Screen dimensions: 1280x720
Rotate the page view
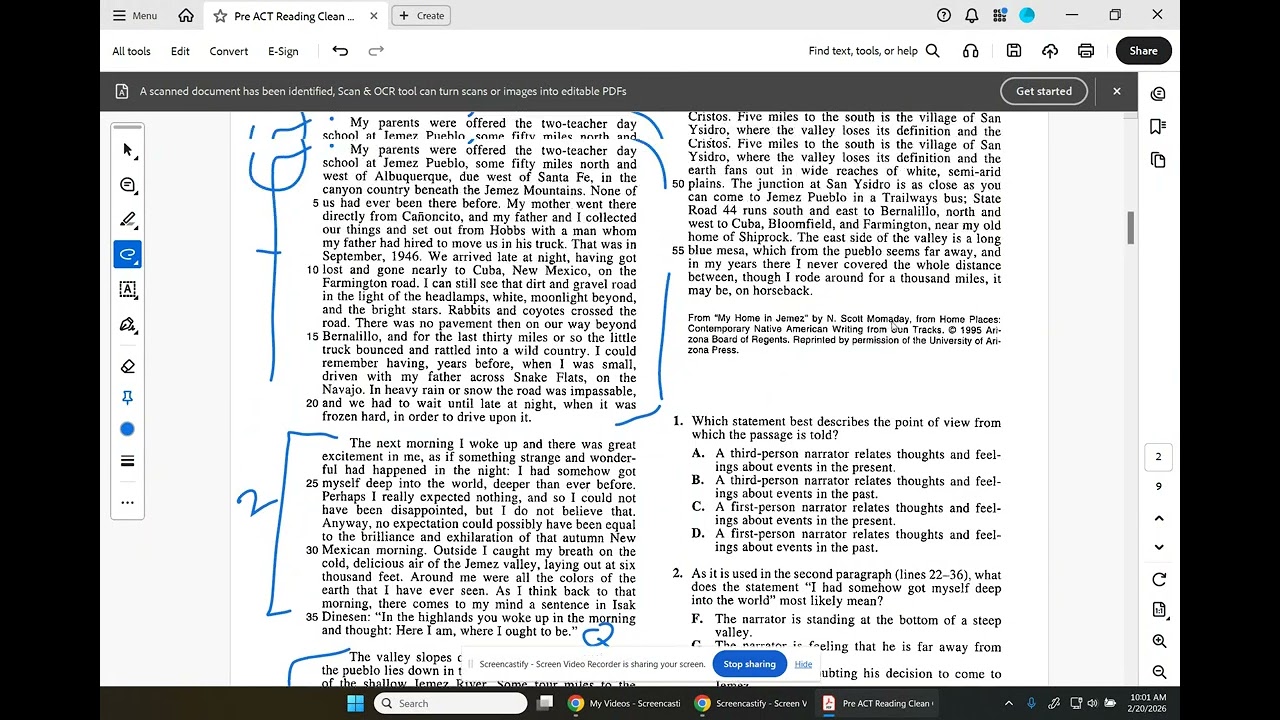click(x=1159, y=580)
